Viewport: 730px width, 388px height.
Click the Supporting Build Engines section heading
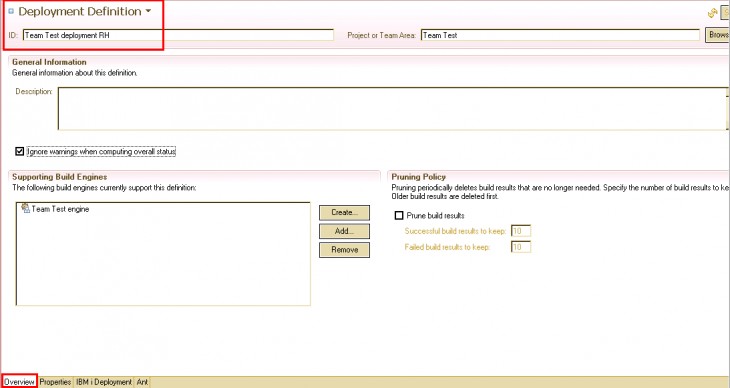[x=60, y=177]
